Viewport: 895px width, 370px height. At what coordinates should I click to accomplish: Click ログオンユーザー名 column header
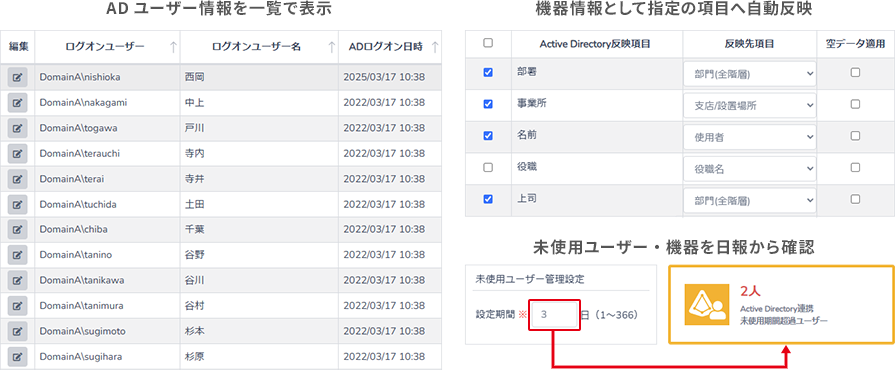click(x=260, y=47)
